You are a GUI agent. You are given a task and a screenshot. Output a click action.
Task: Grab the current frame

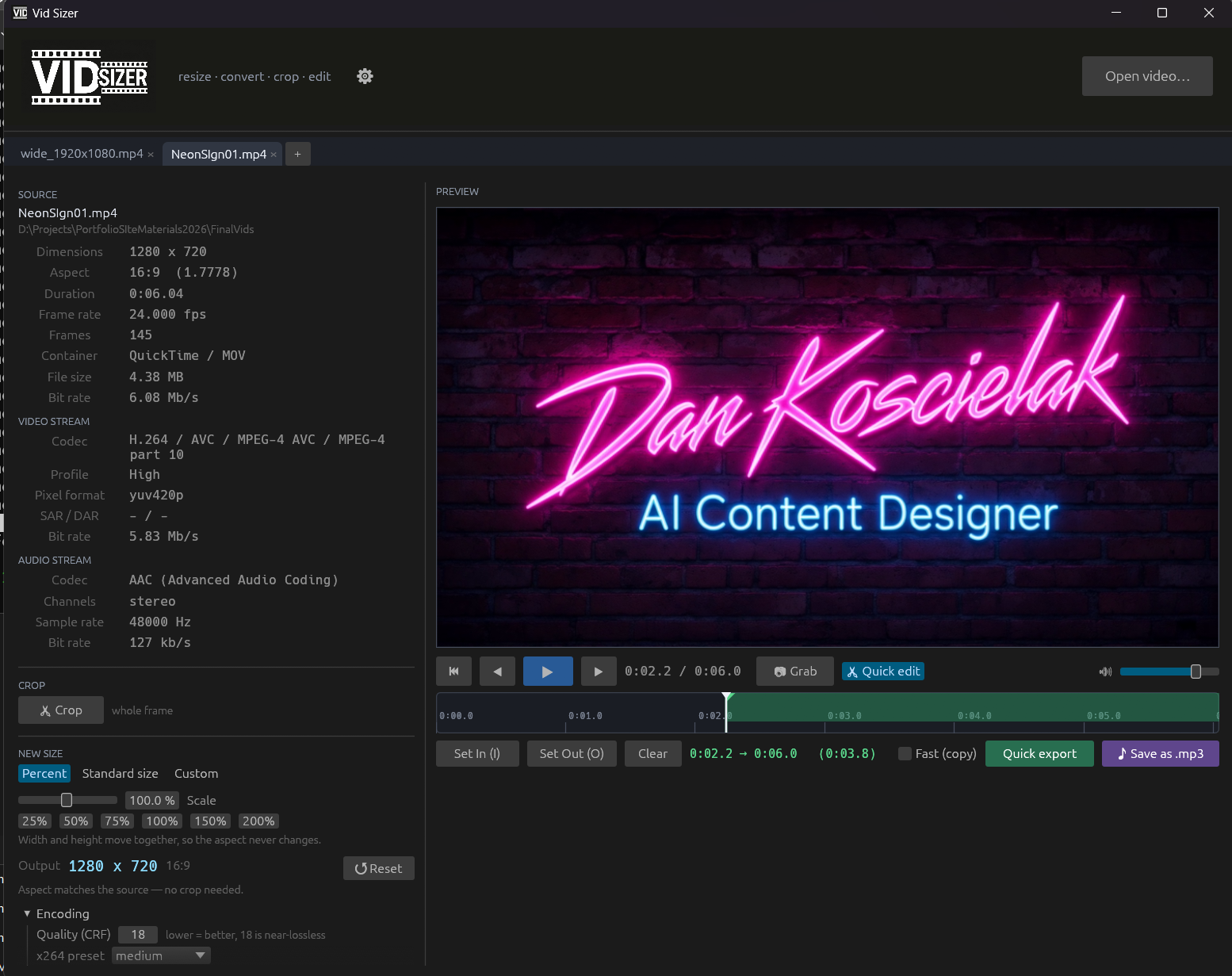[x=795, y=672]
